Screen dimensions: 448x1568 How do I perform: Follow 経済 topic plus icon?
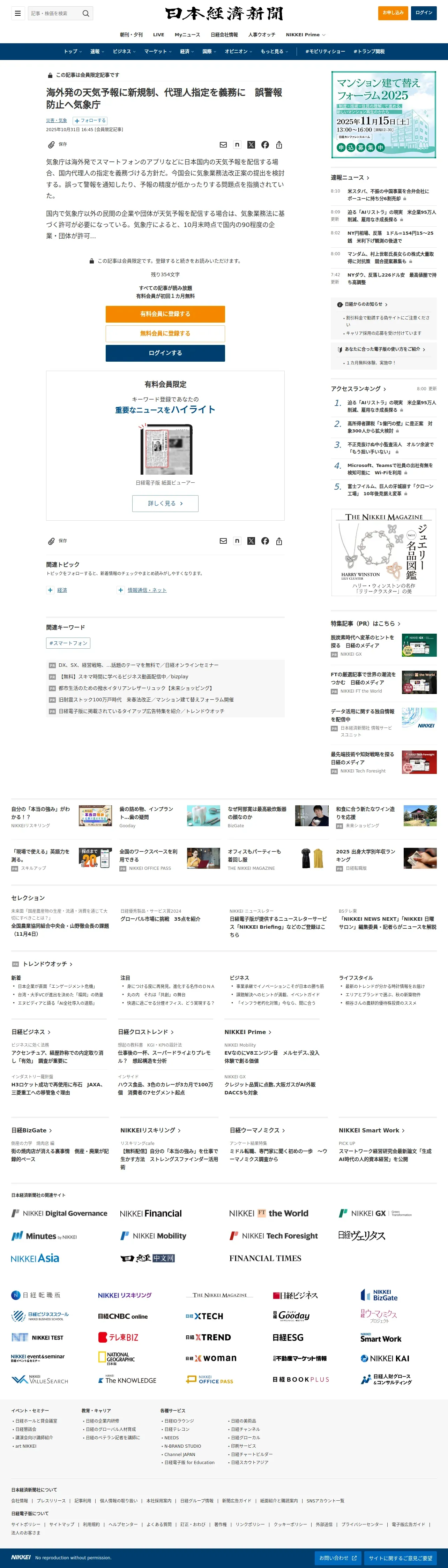51,590
